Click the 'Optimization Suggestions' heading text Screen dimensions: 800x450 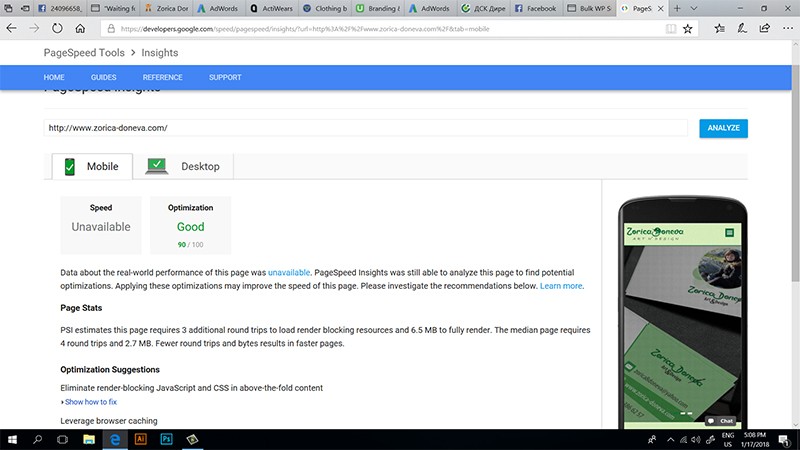click(x=110, y=369)
